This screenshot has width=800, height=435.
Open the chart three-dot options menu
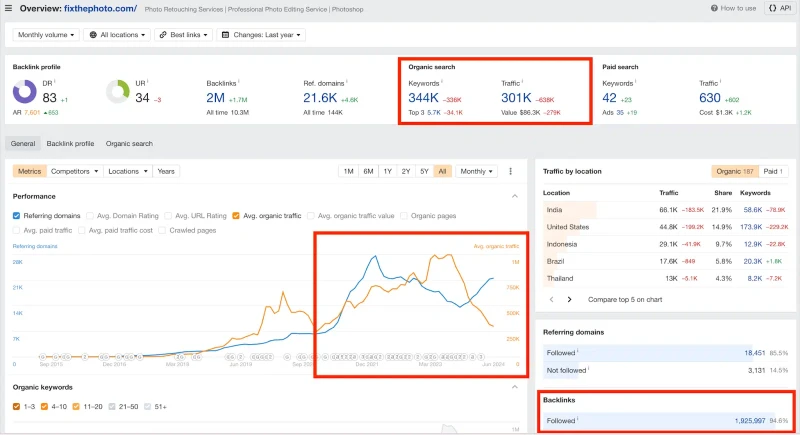coord(511,171)
